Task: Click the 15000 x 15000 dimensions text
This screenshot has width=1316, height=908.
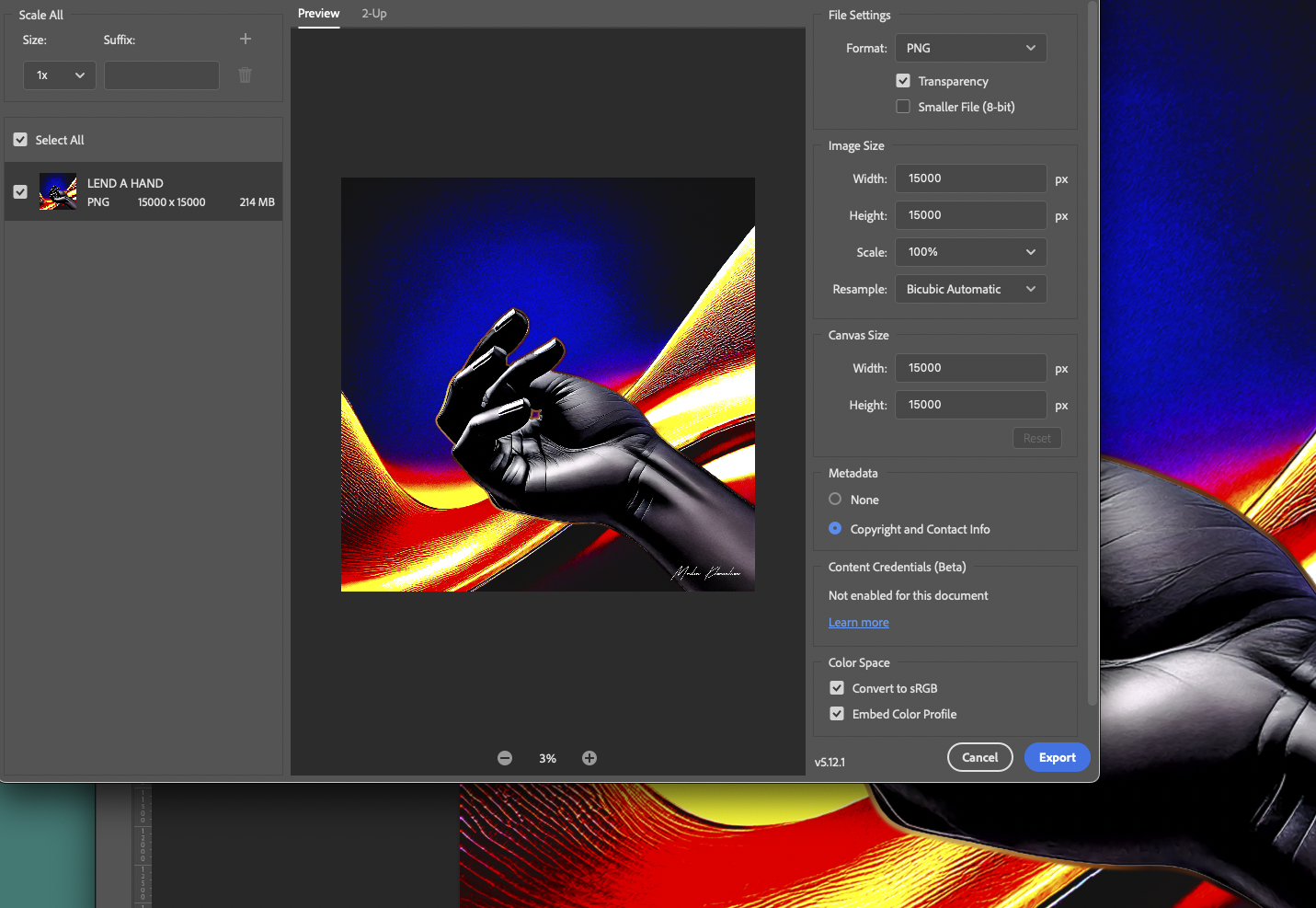Action: click(x=172, y=202)
